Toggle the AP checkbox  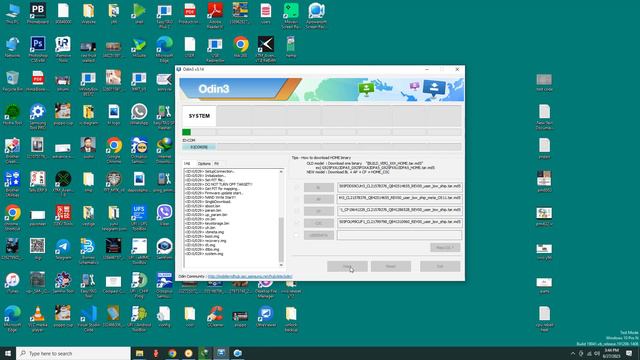click(296, 199)
